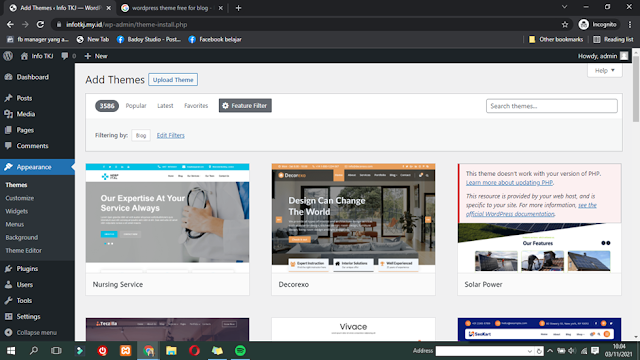Open Spotify from taskbar
640x360 pixels.
tap(240, 351)
